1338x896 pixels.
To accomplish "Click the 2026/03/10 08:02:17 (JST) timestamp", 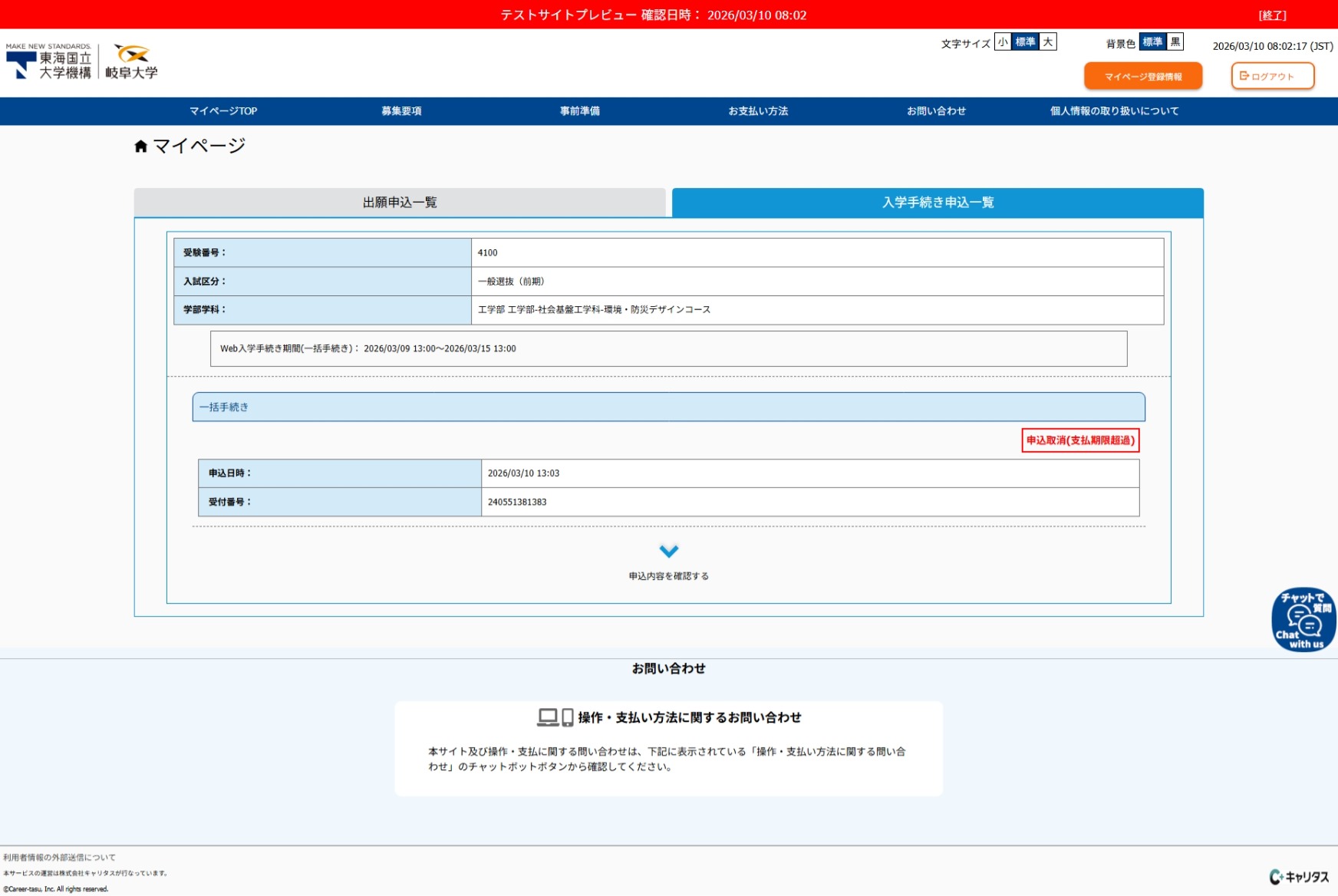I will click(x=1273, y=46).
